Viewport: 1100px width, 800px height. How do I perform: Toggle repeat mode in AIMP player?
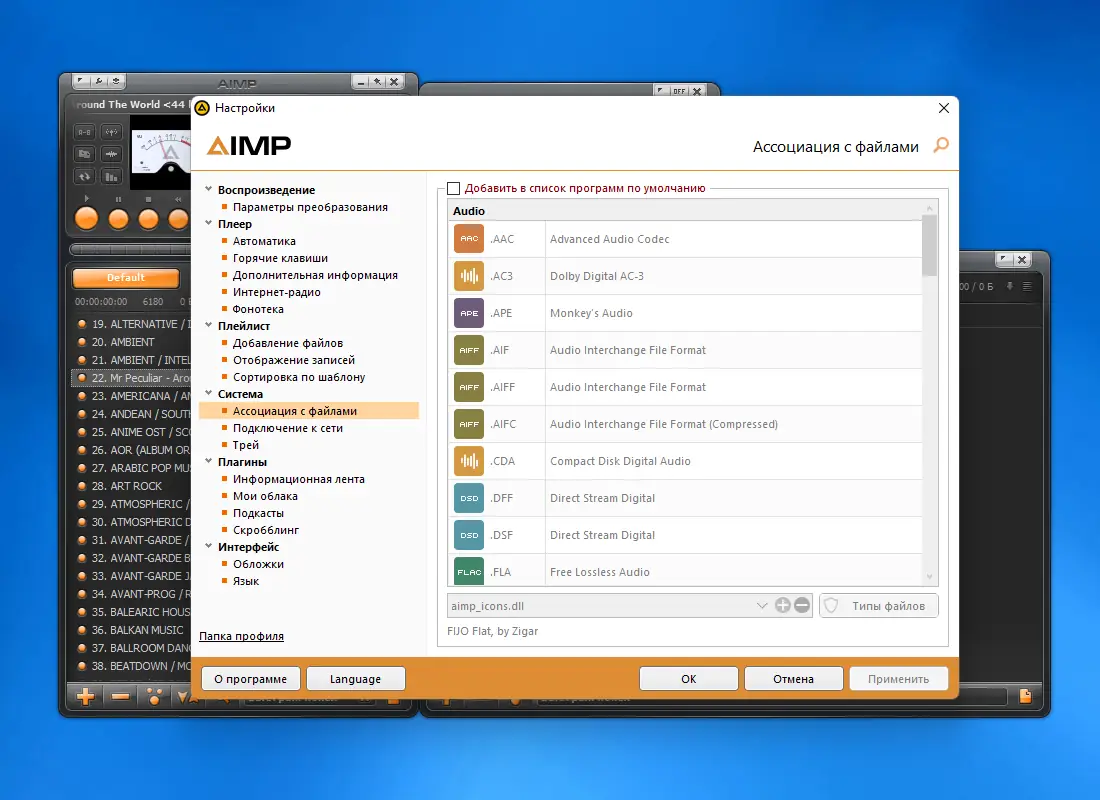[x=84, y=176]
